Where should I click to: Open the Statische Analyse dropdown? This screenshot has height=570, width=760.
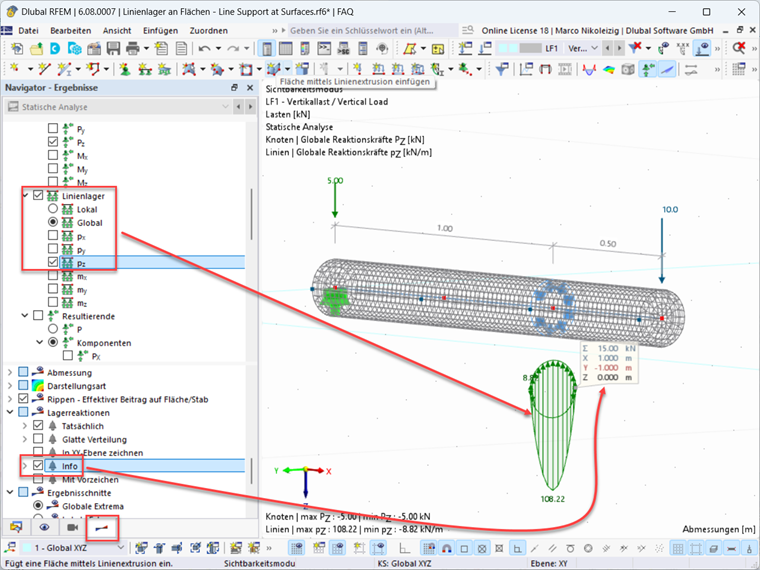pyautogui.click(x=117, y=107)
